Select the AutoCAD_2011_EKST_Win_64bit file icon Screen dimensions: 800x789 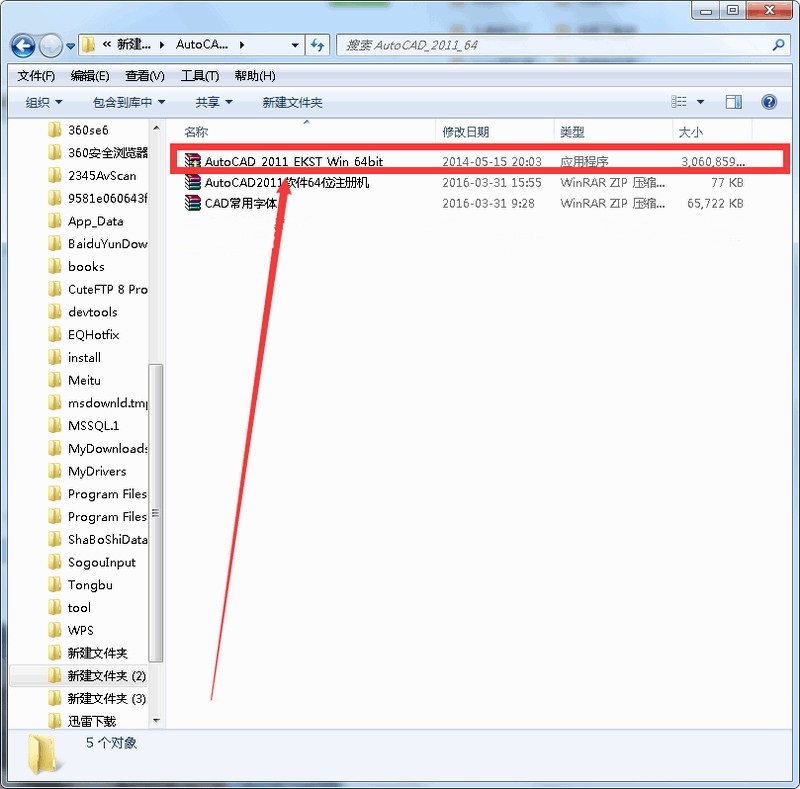click(194, 161)
